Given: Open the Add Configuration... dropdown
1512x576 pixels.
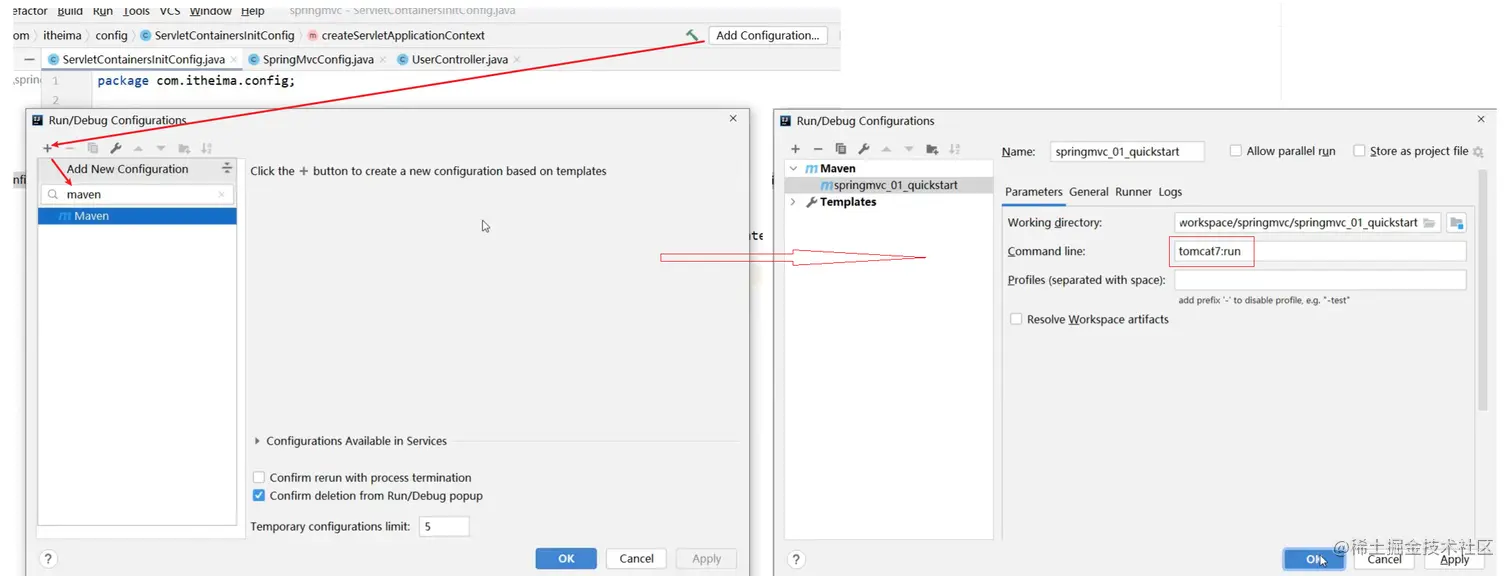Looking at the screenshot, I should 768,35.
